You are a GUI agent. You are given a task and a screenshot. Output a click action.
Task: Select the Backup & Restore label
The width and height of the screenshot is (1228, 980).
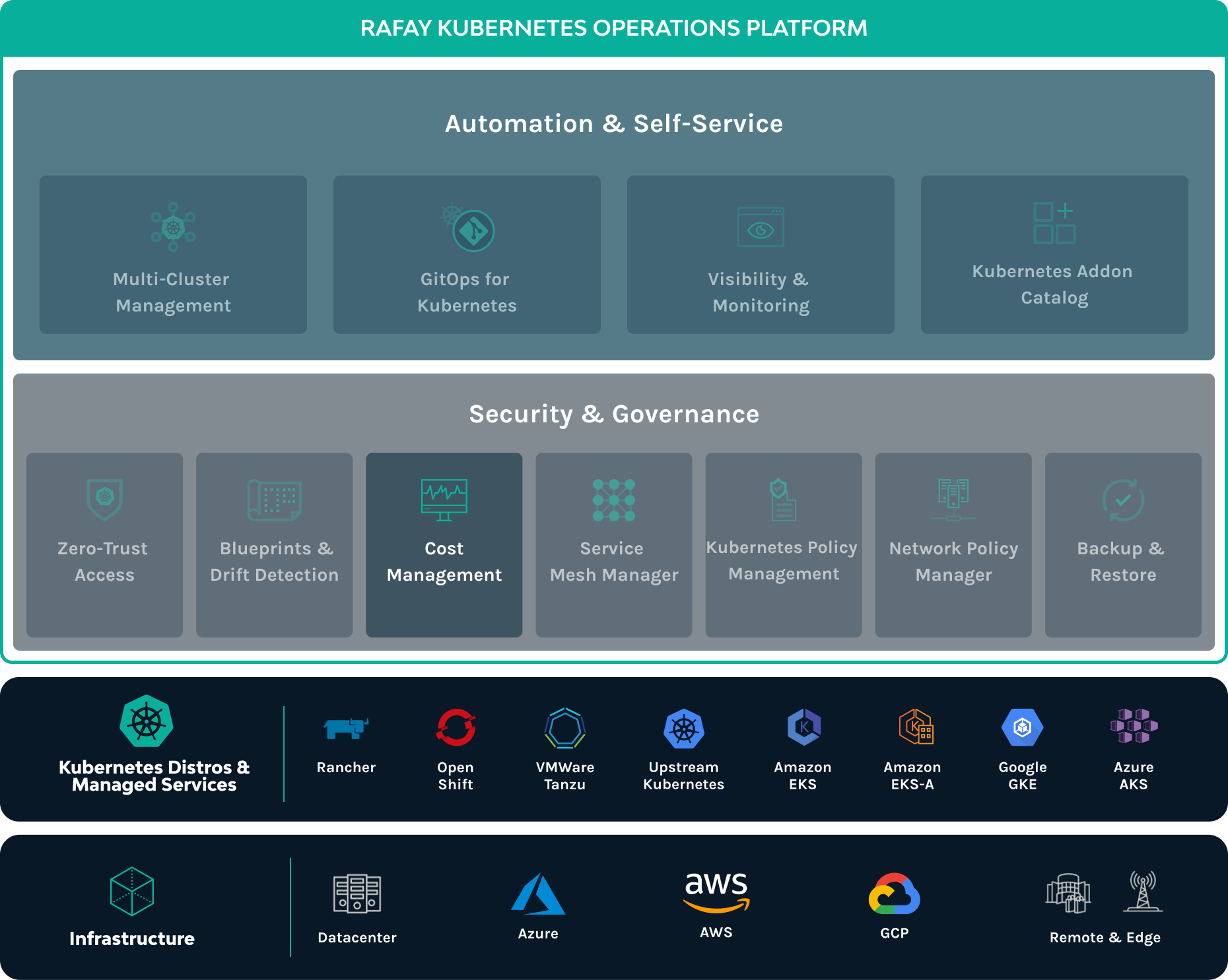click(1122, 562)
